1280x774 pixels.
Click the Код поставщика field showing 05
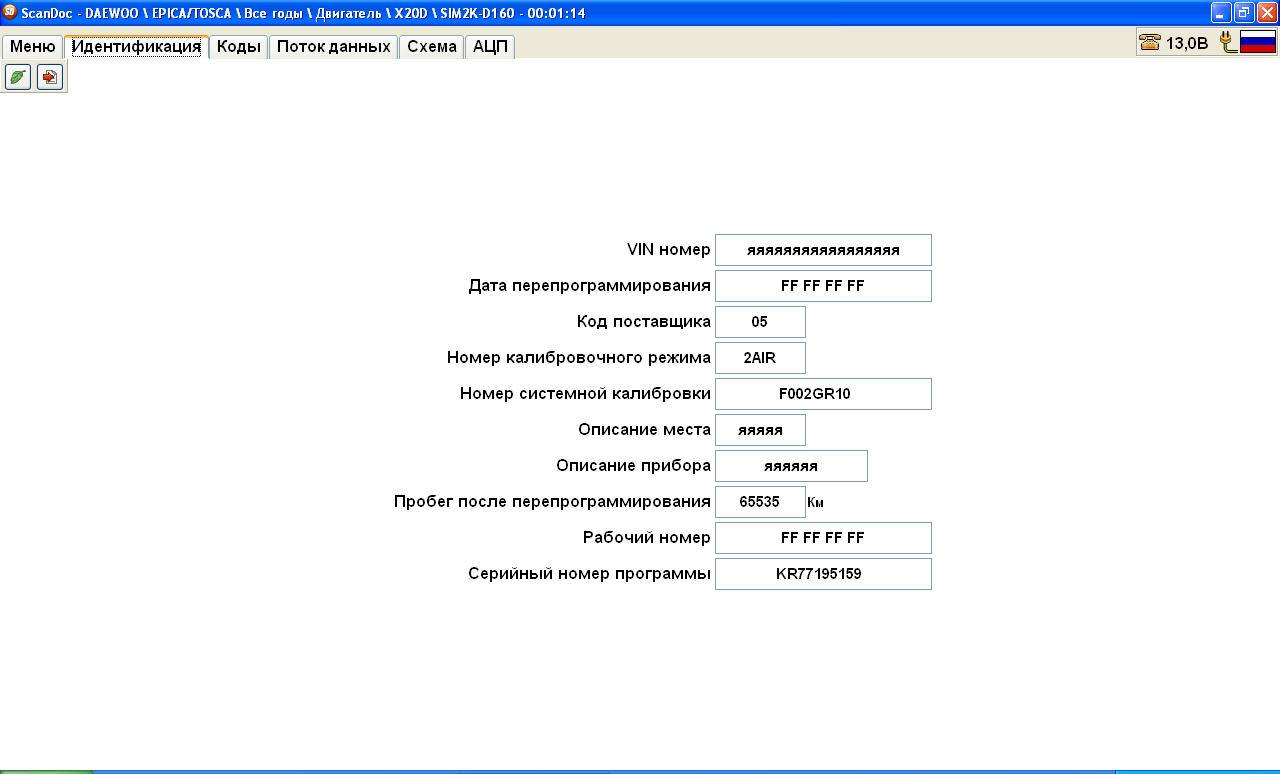pyautogui.click(x=760, y=322)
